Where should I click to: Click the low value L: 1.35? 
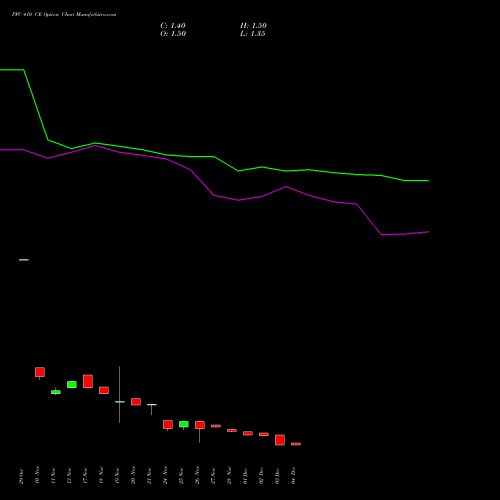[253, 34]
